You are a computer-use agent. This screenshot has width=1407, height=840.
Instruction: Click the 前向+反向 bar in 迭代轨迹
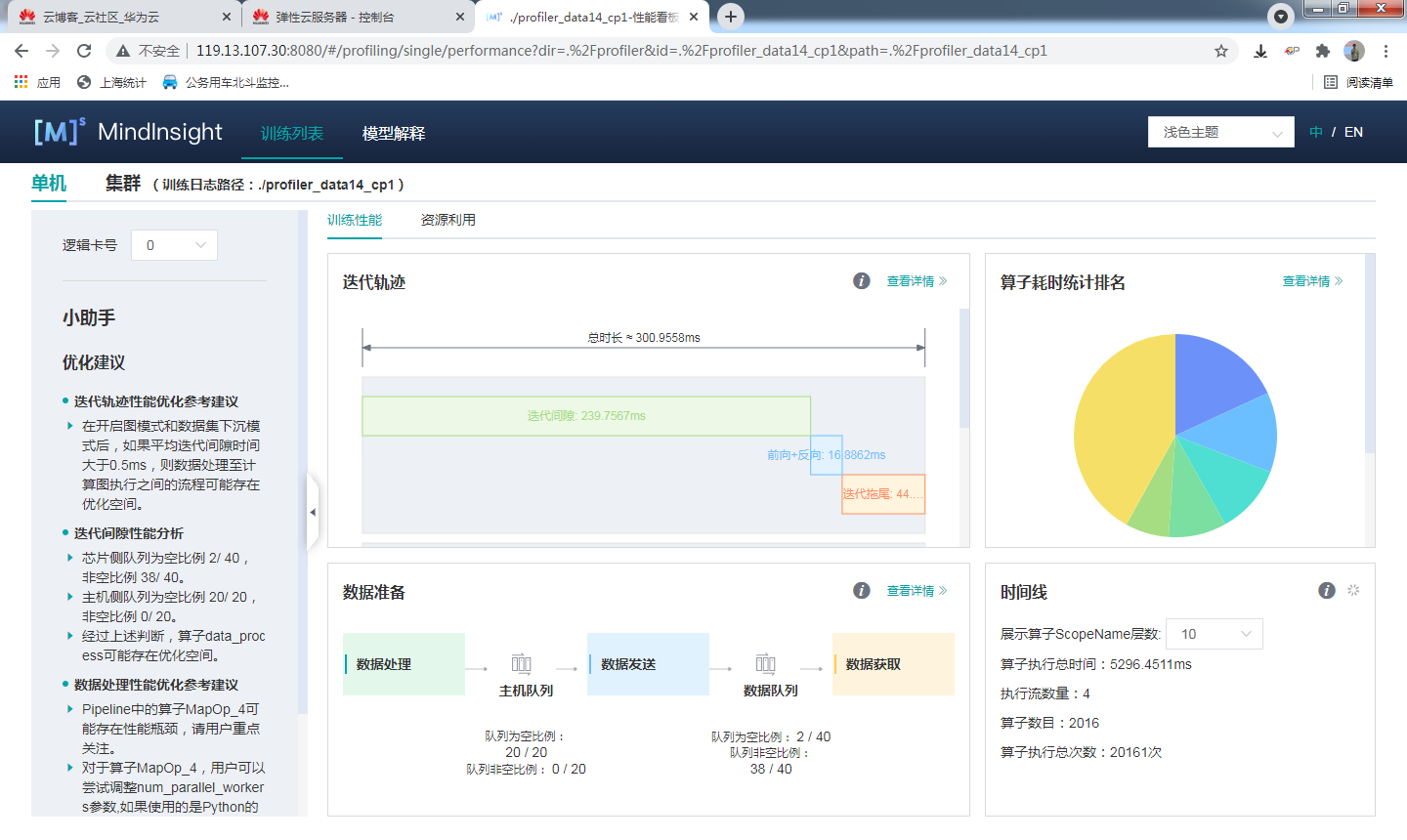pos(827,455)
